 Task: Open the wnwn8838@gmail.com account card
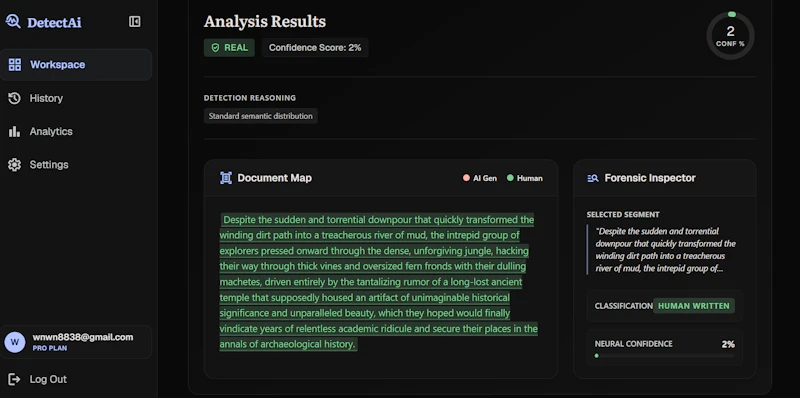click(76, 342)
